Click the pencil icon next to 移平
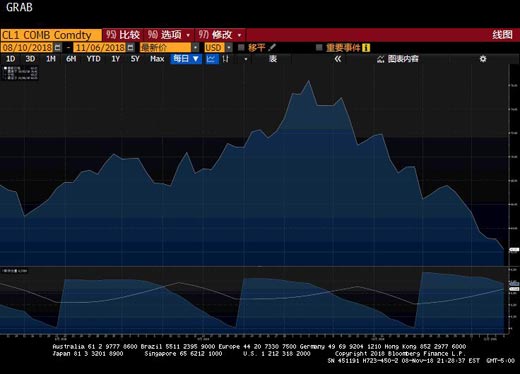 (x=272, y=48)
